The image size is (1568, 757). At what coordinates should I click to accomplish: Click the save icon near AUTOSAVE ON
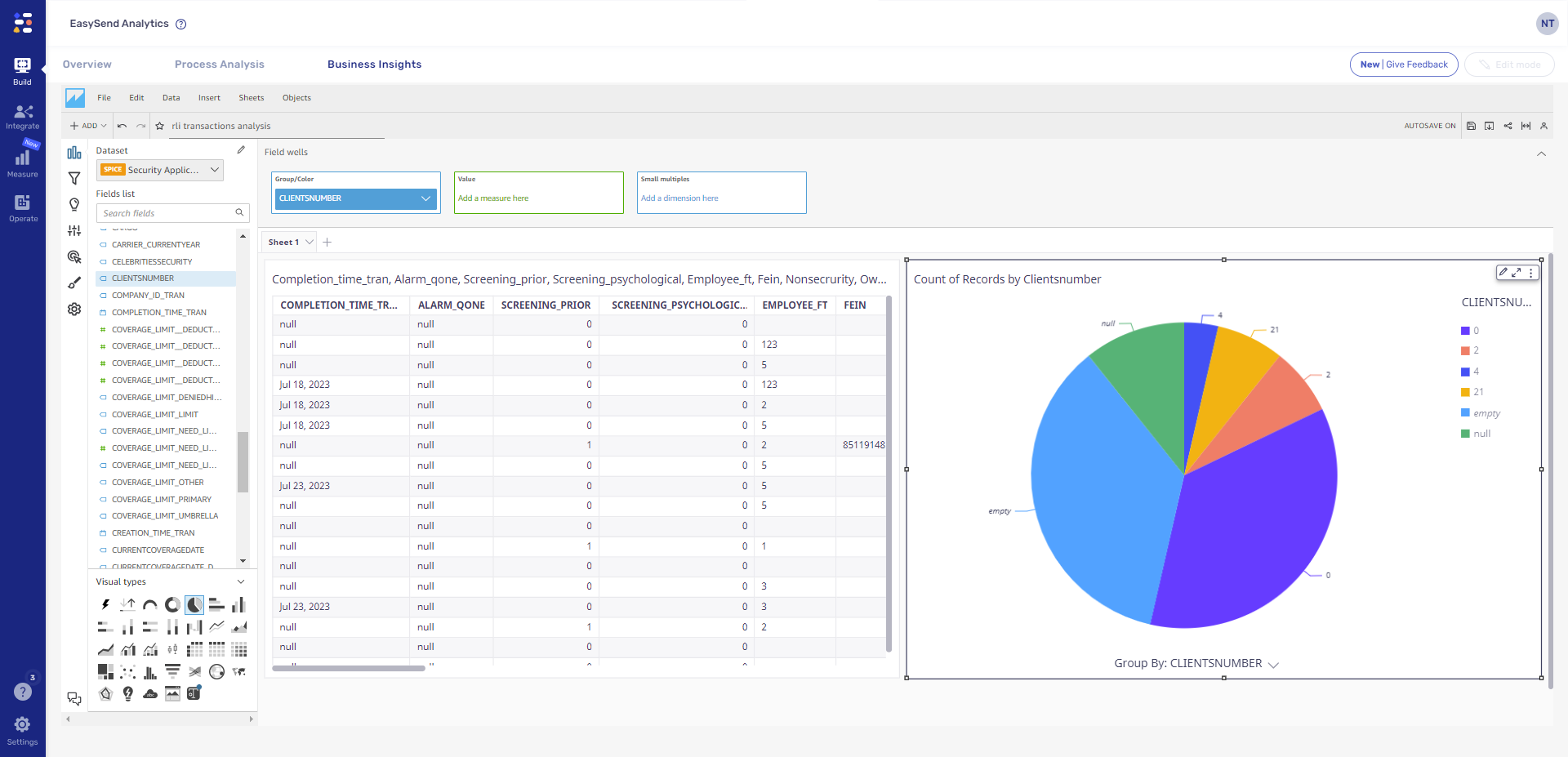pos(1470,126)
